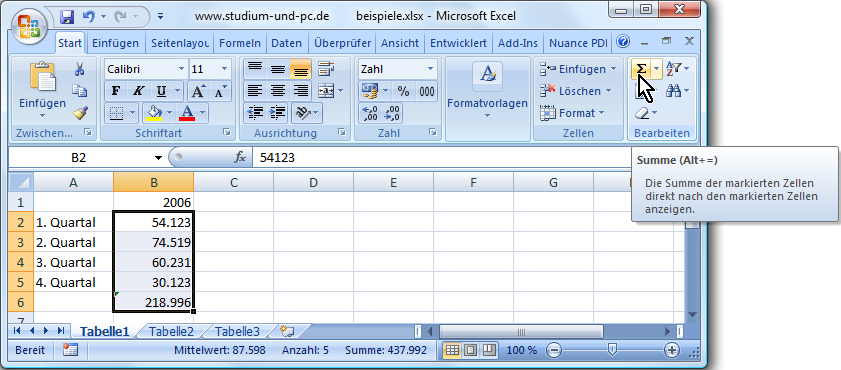Screen dimensions: 841x370
Task: Open the name box dropdown arrow
Action: click(158, 158)
